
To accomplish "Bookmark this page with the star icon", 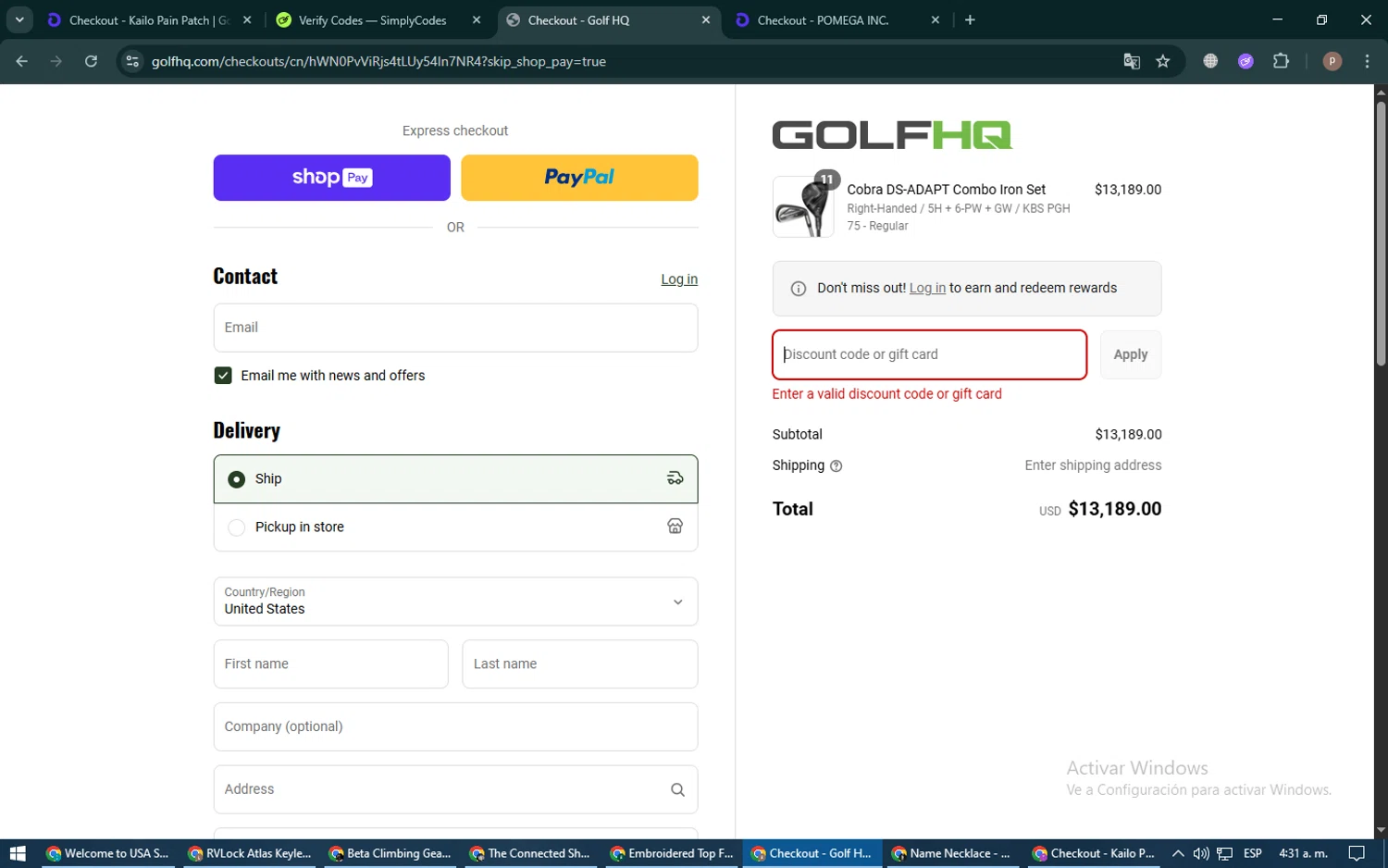I will tap(1163, 61).
